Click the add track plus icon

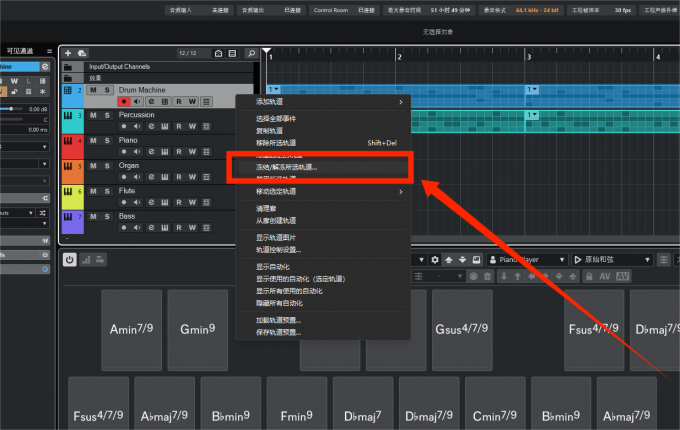pos(68,53)
